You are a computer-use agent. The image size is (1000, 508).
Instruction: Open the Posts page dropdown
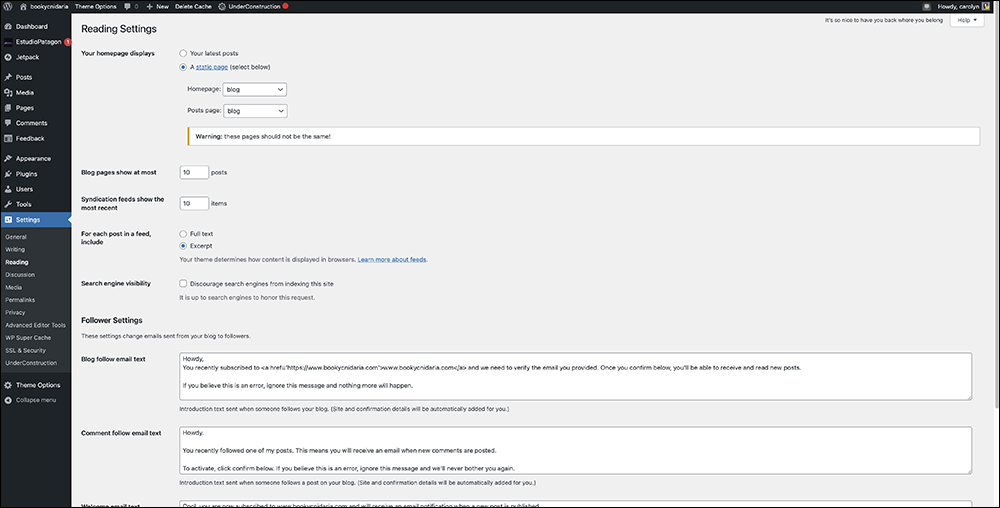255,111
